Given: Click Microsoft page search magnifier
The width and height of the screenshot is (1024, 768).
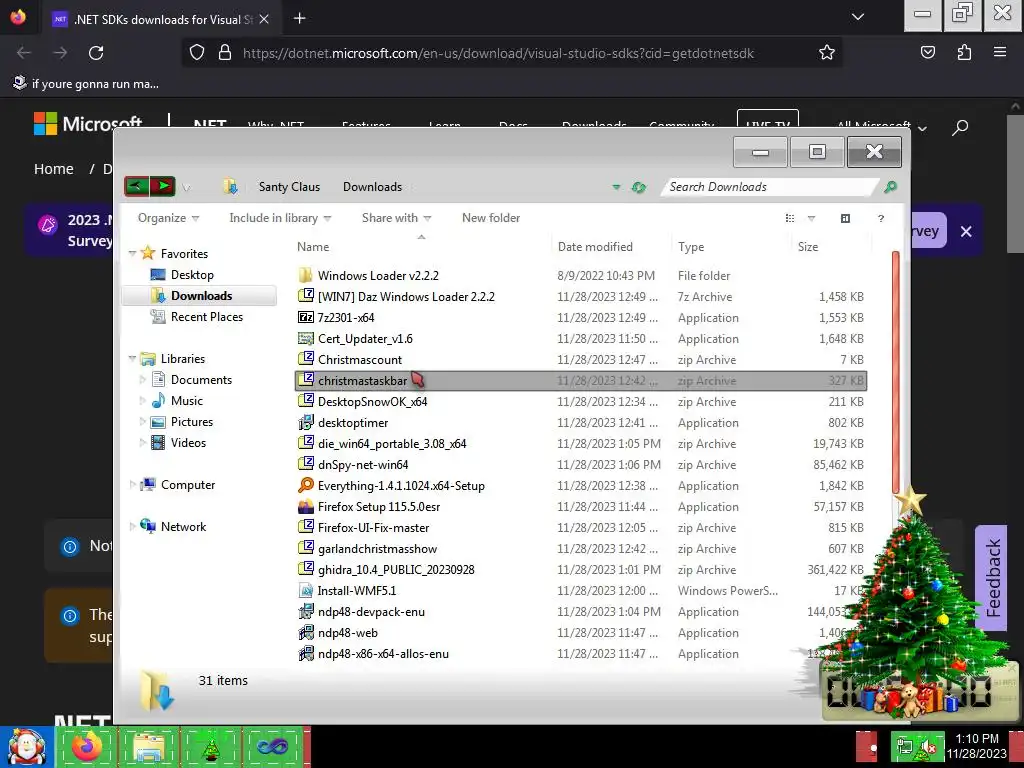Looking at the screenshot, I should (x=959, y=127).
